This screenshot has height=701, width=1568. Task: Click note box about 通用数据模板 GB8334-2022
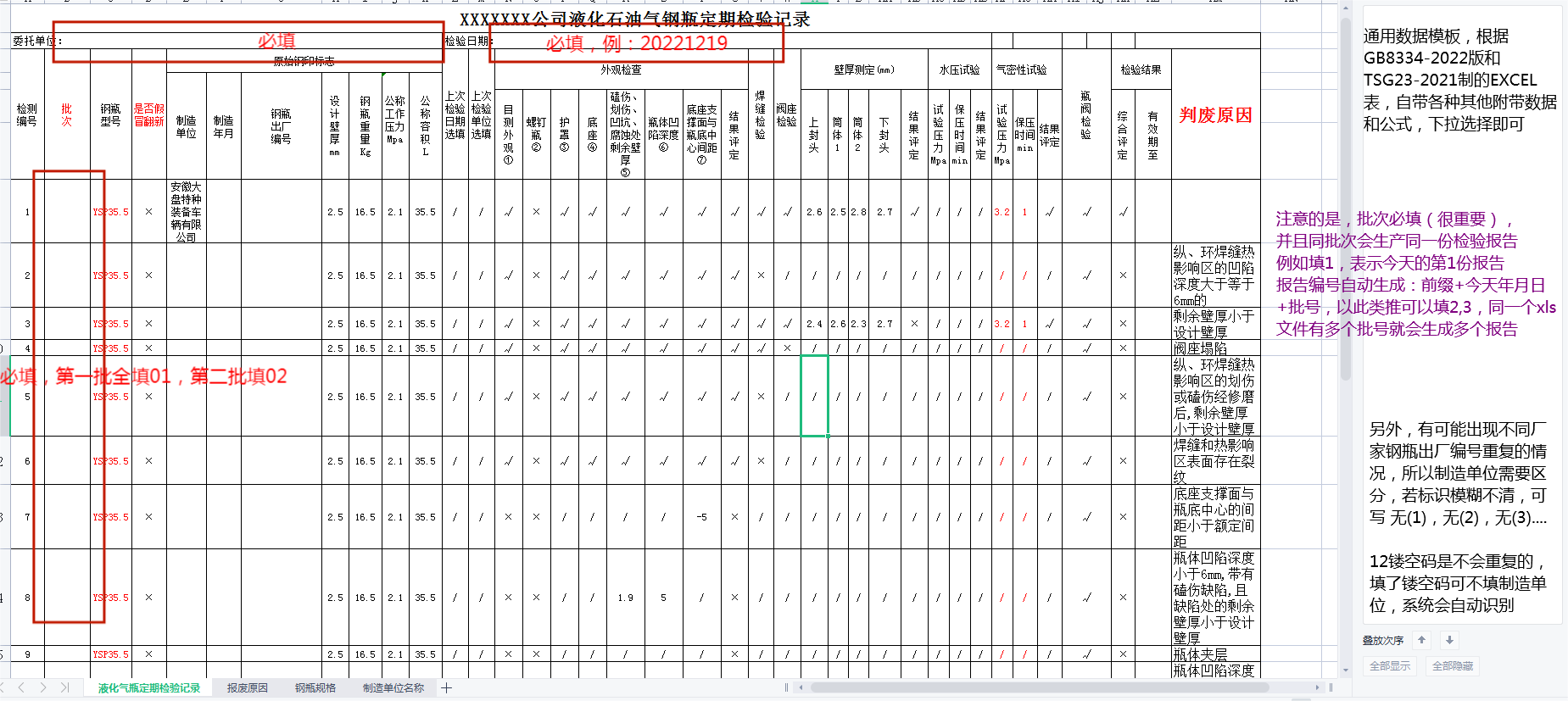pos(1460,81)
